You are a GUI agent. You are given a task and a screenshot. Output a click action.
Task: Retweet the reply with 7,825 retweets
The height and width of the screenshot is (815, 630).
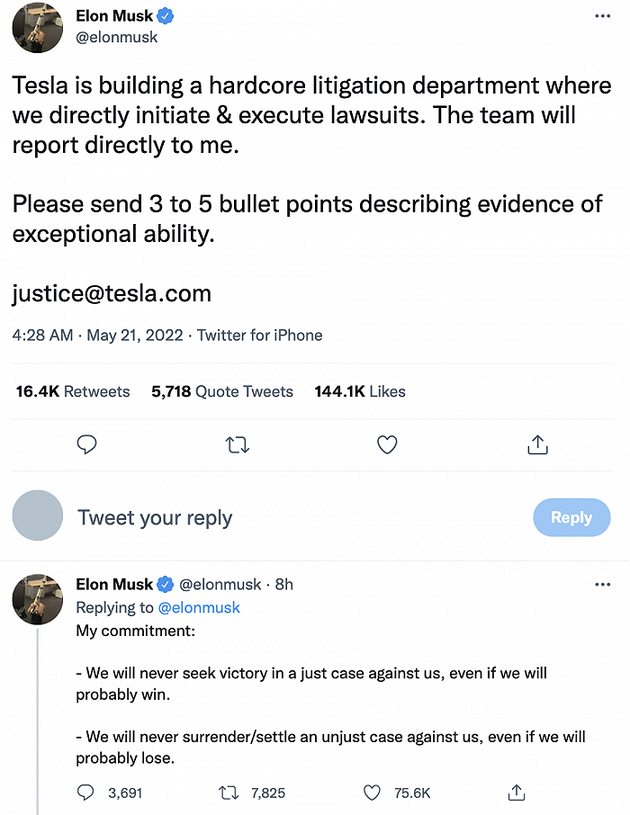coord(230,792)
